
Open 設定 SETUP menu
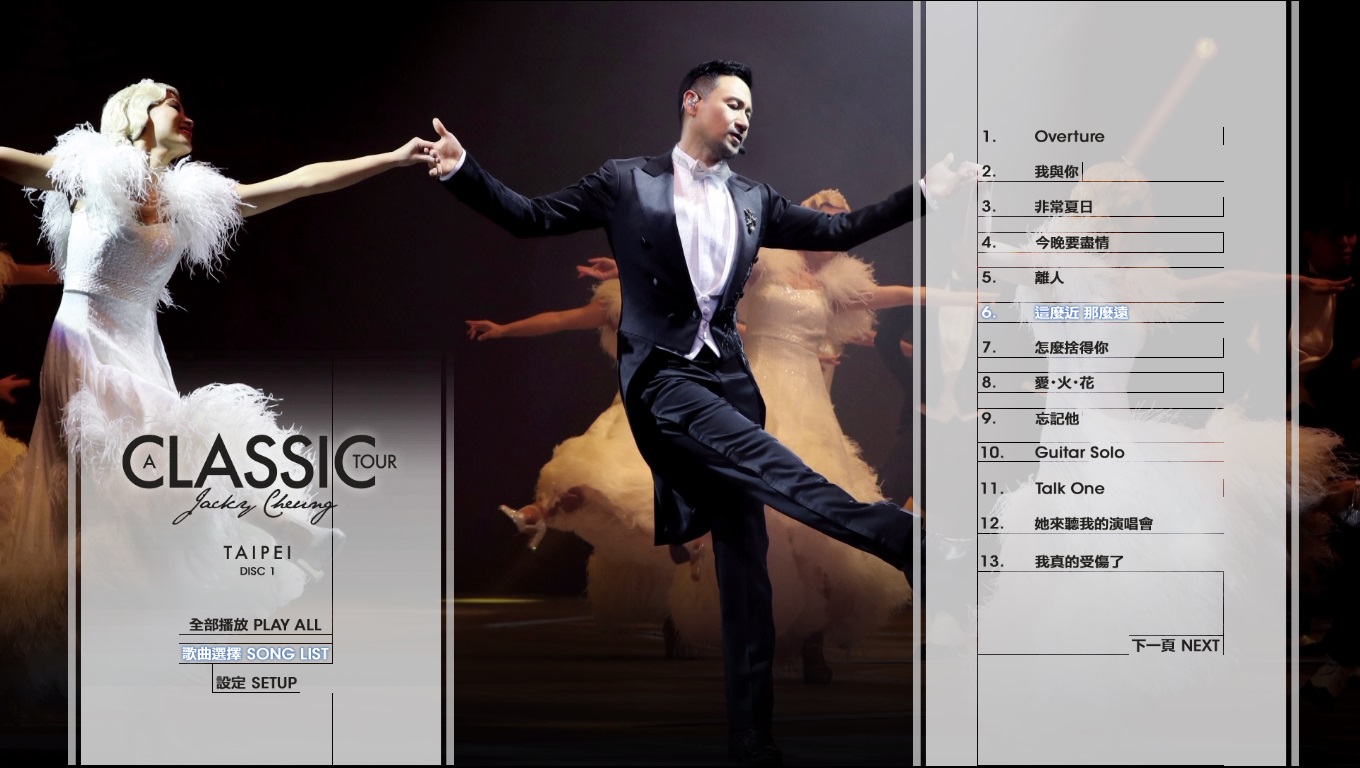pyautogui.click(x=256, y=683)
